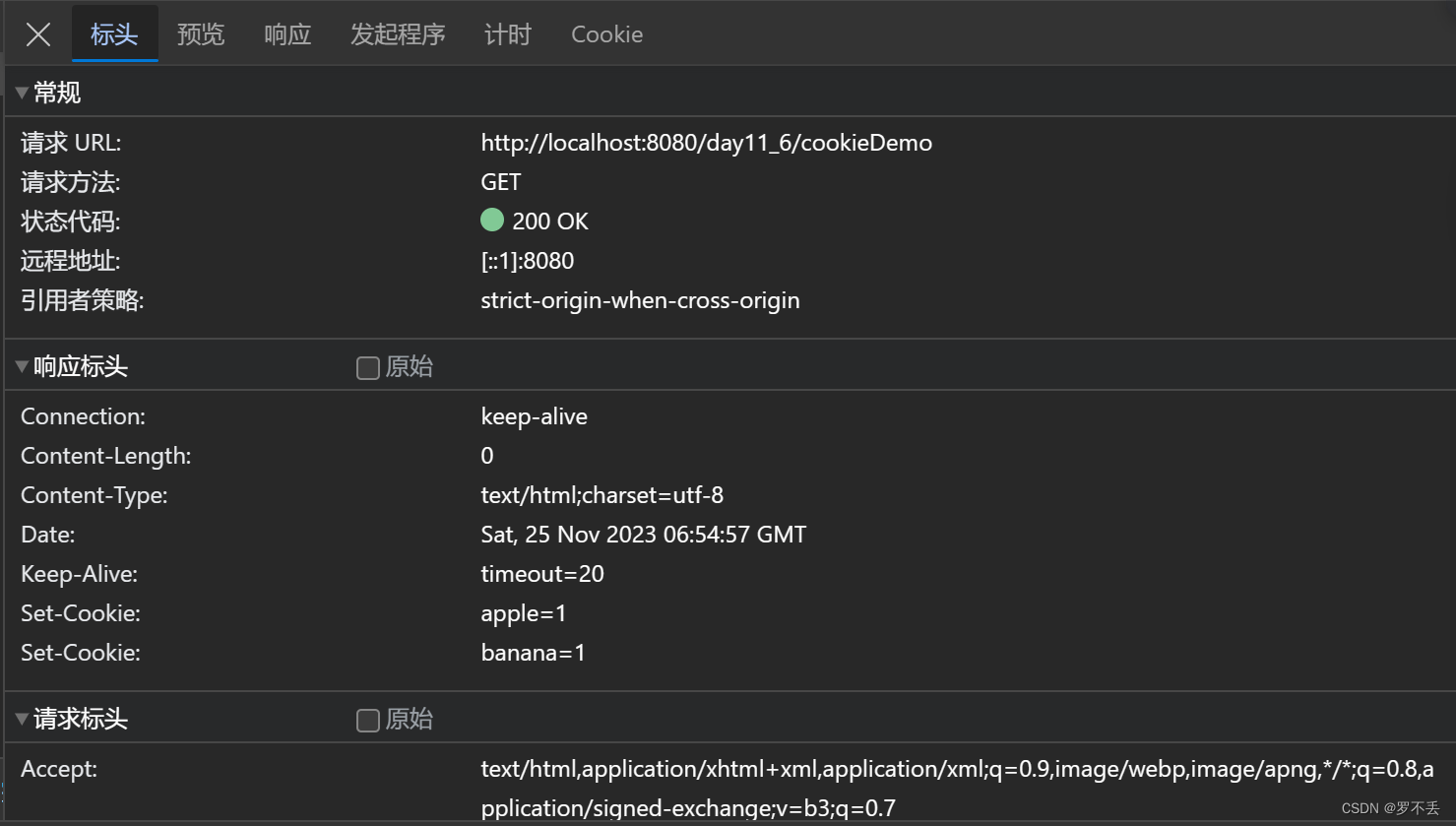Close the request details panel
Screen dimensions: 1456x826
[38, 34]
